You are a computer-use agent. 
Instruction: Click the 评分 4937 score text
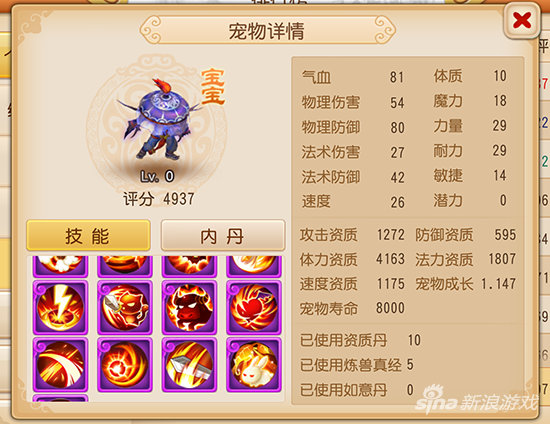tap(159, 199)
